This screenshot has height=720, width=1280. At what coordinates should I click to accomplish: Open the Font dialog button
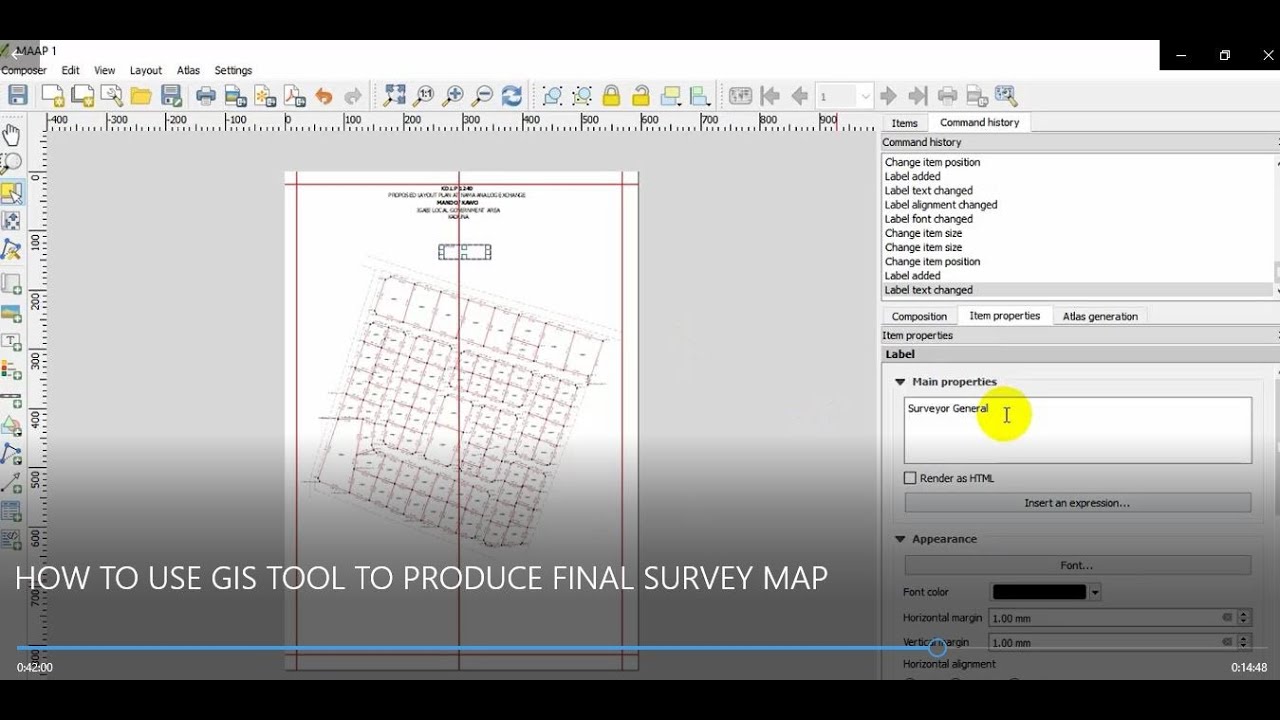click(1077, 565)
